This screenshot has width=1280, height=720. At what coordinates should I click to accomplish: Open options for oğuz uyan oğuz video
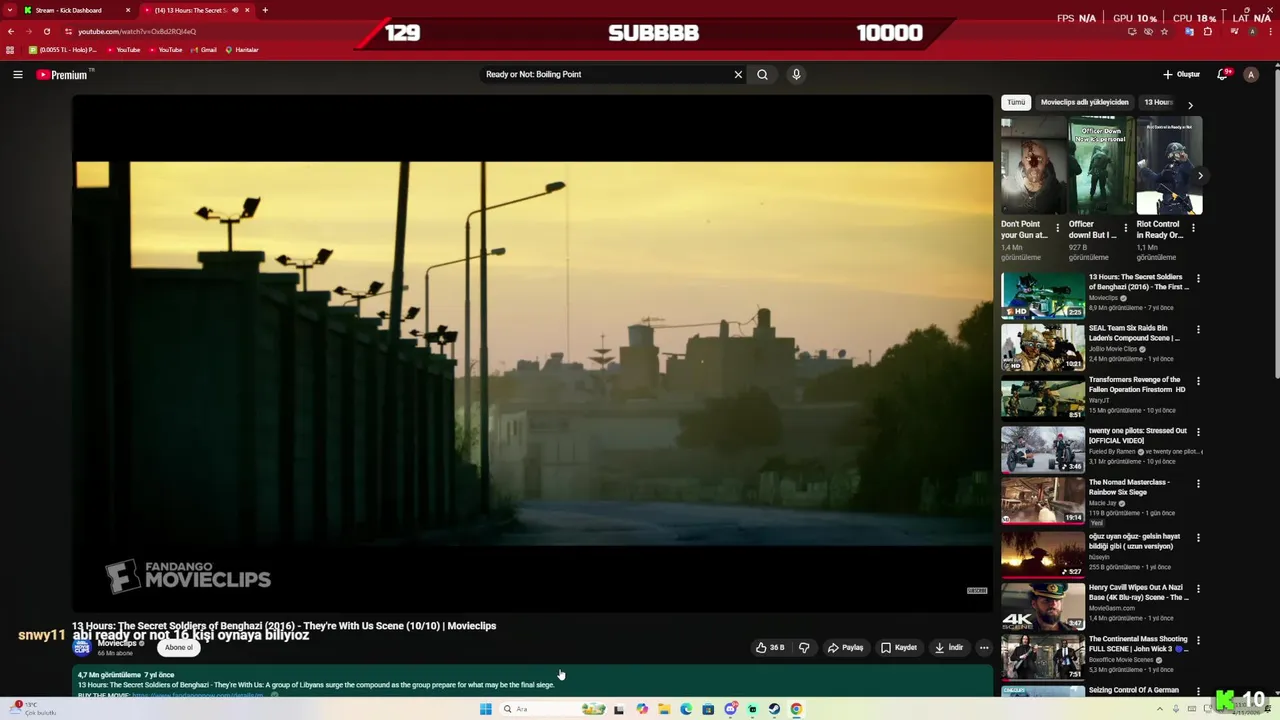click(1198, 538)
